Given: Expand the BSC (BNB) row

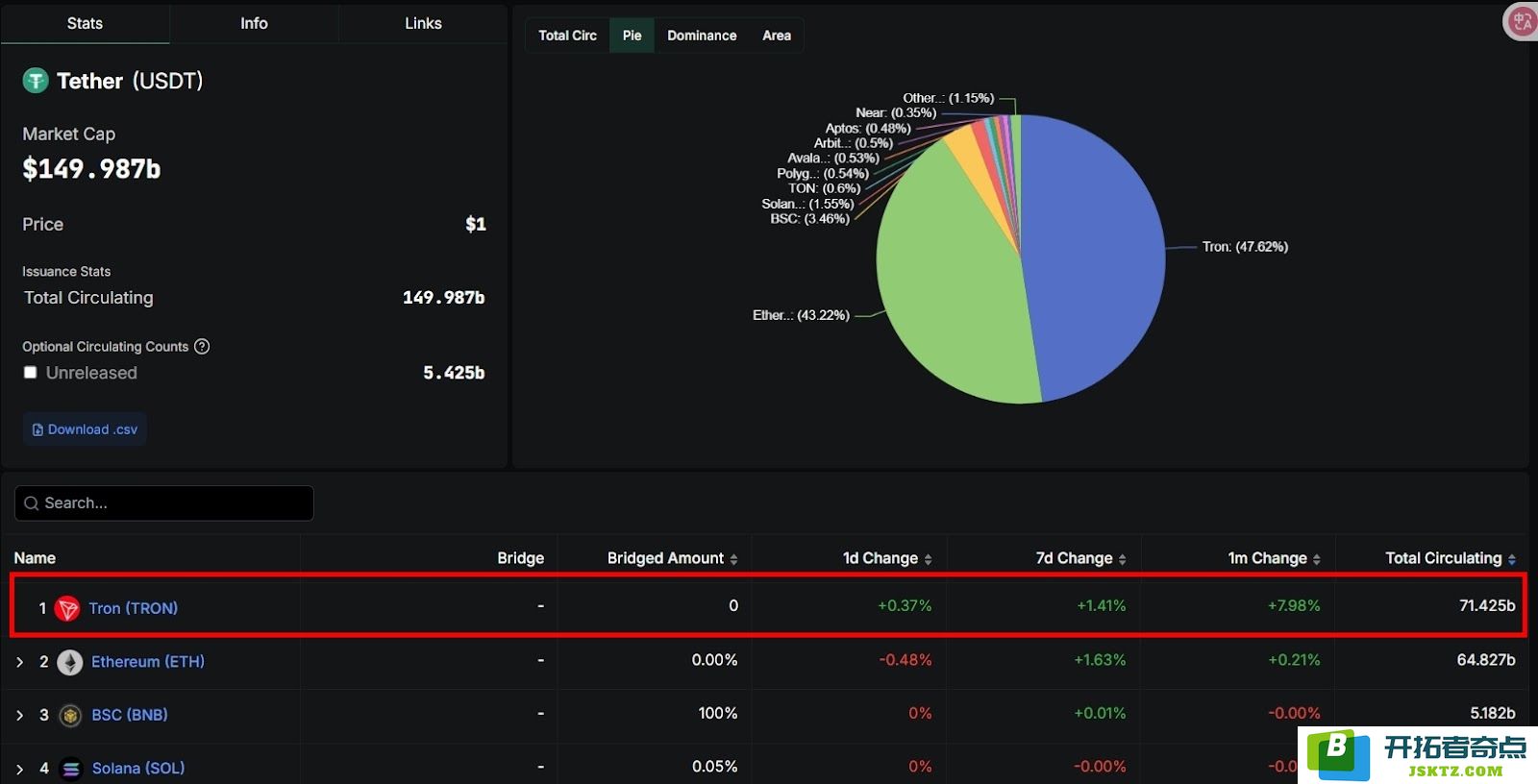Looking at the screenshot, I should coord(20,715).
